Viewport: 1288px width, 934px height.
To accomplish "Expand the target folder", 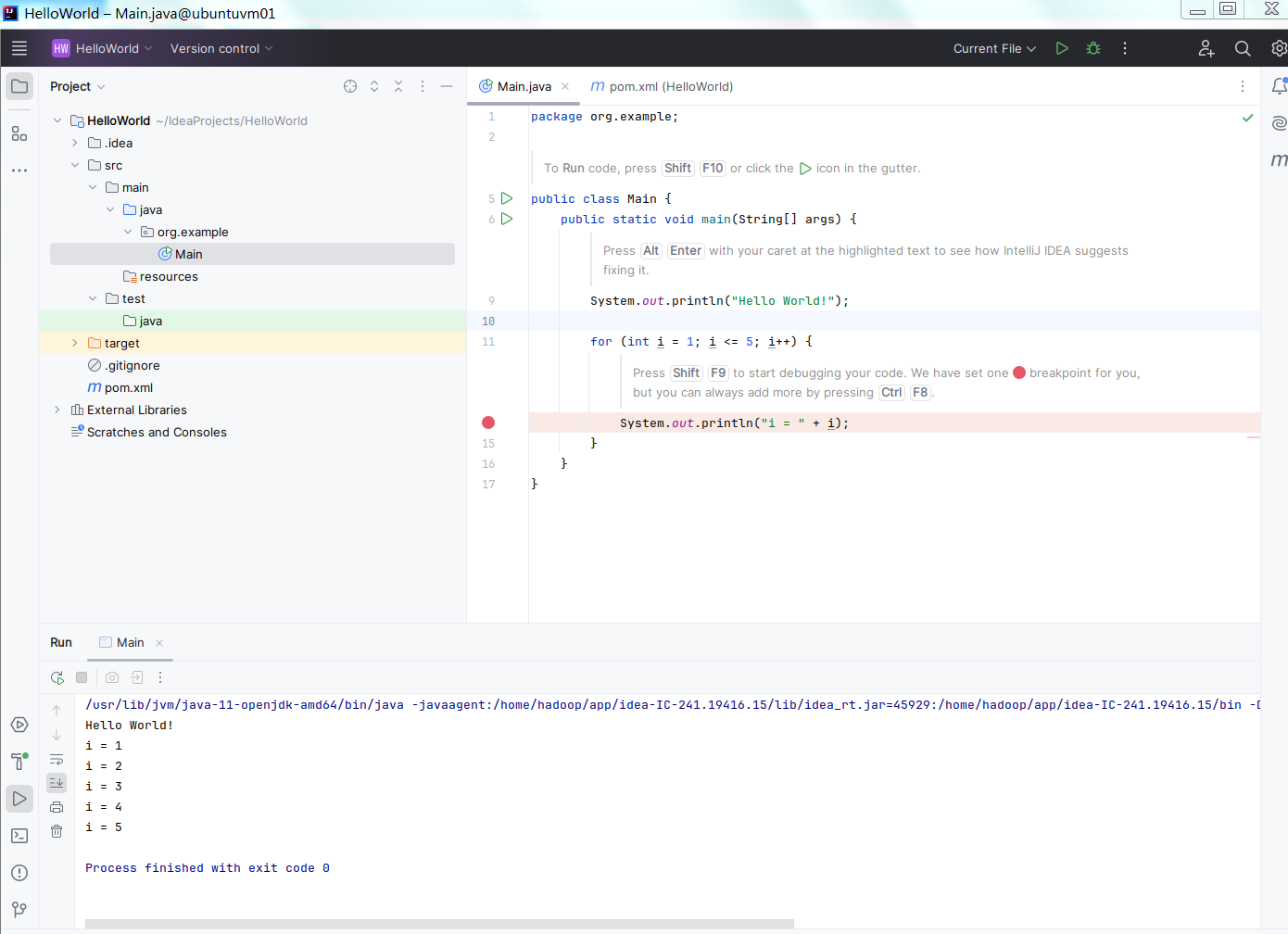I will coord(75,343).
